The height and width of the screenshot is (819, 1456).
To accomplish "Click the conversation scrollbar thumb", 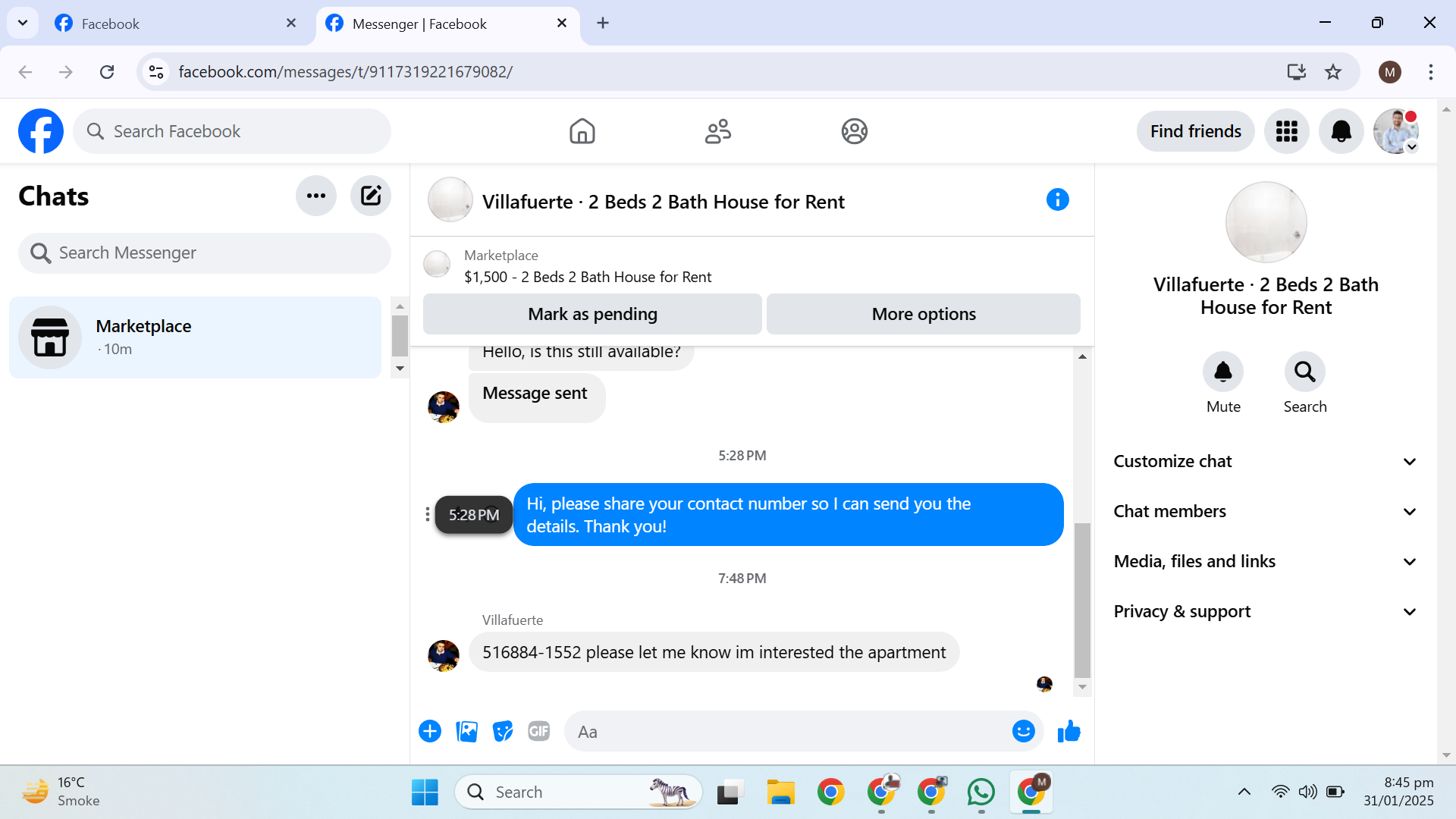I will [x=1083, y=601].
